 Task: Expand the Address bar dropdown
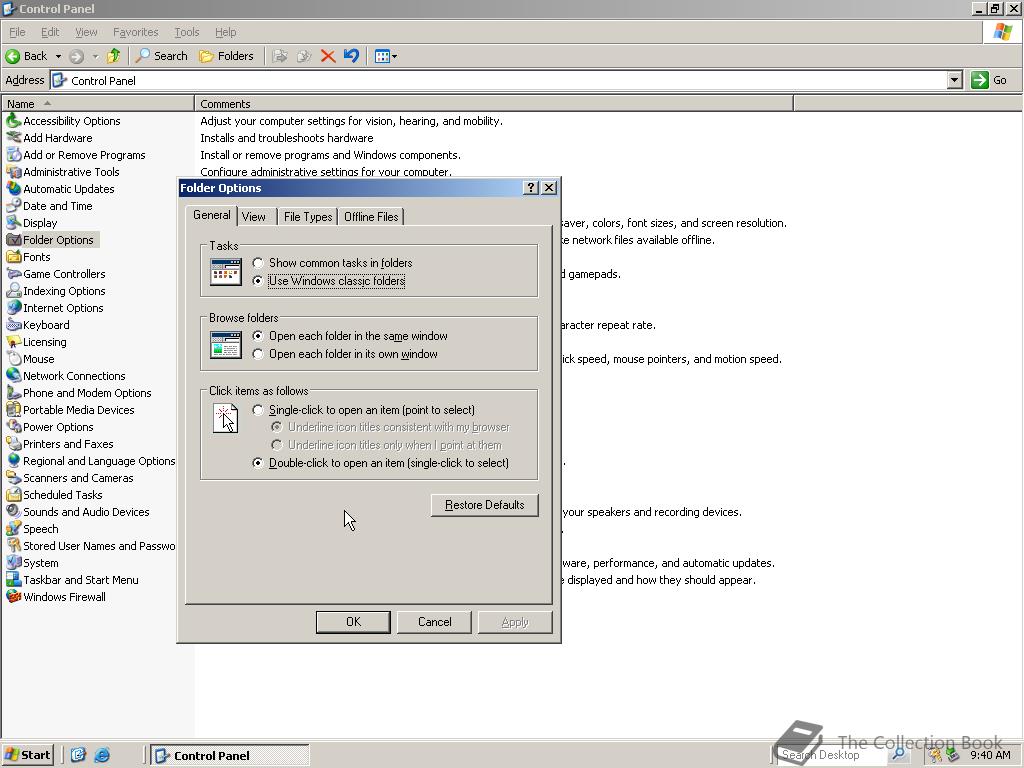[955, 80]
